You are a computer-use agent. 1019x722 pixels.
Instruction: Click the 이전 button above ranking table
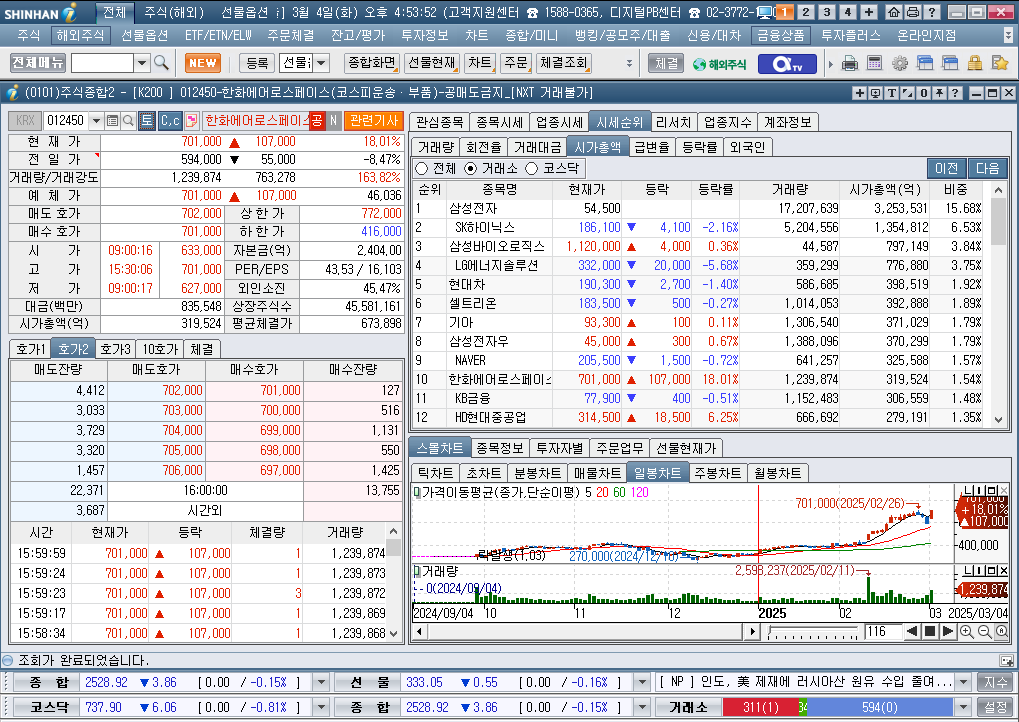pyautogui.click(x=946, y=168)
